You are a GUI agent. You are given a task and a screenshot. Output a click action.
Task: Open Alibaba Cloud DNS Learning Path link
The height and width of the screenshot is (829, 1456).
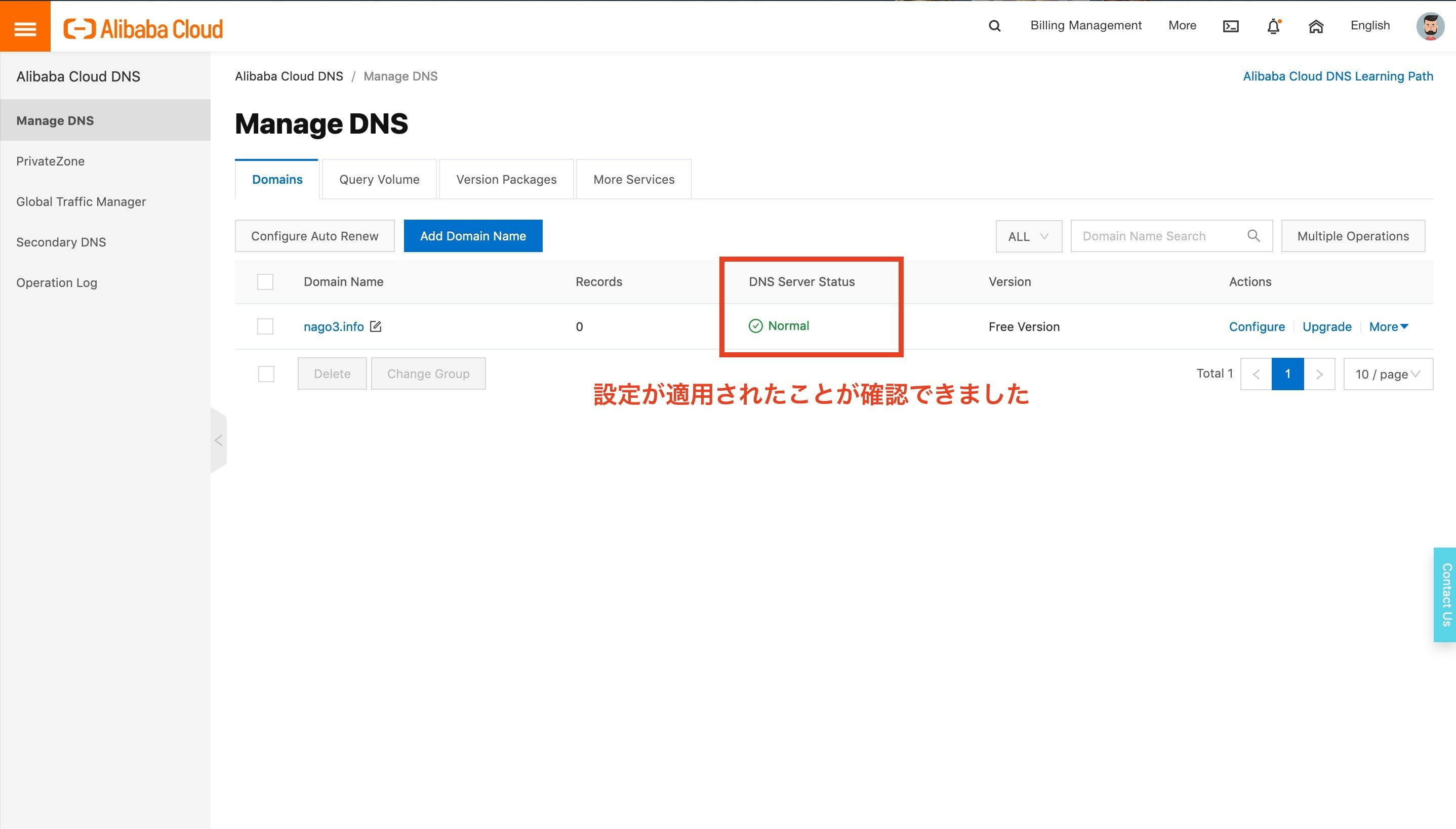[x=1338, y=76]
